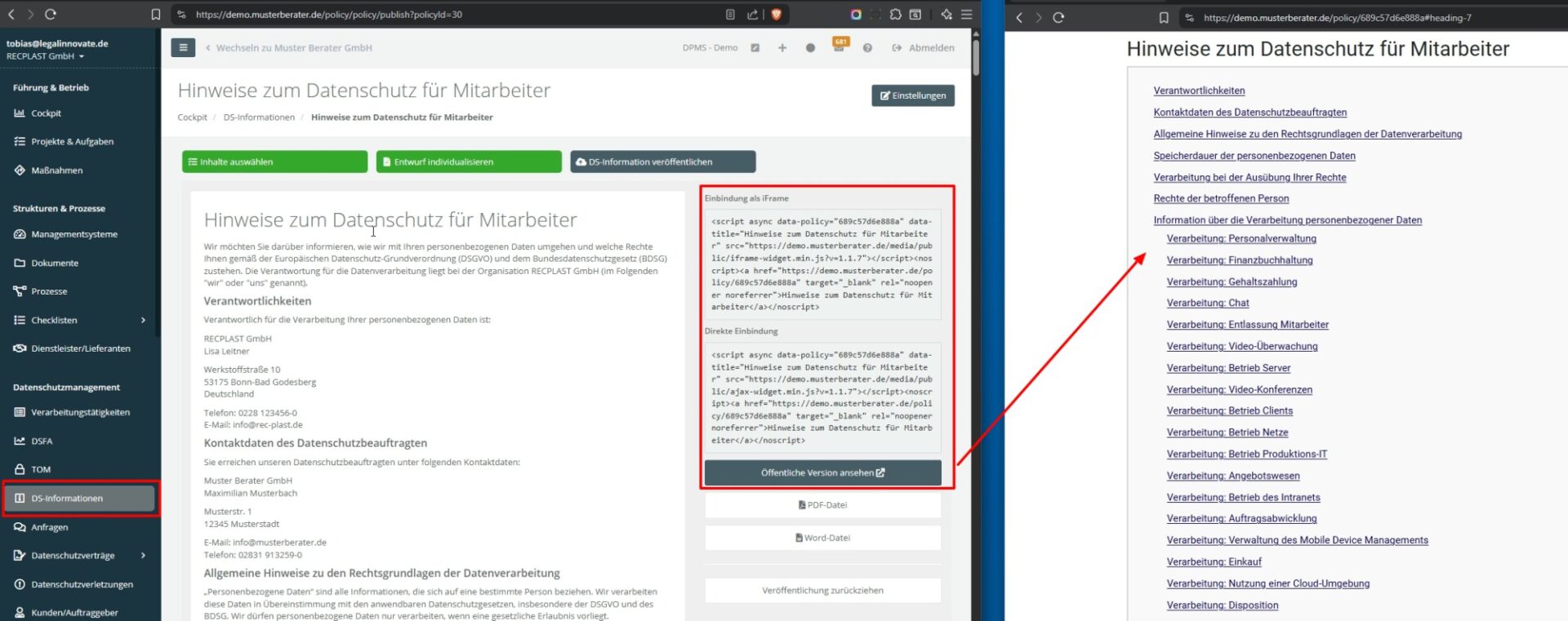Open the browser extensions puzzle icon
Screen dimensions: 1568x621
coord(895,15)
